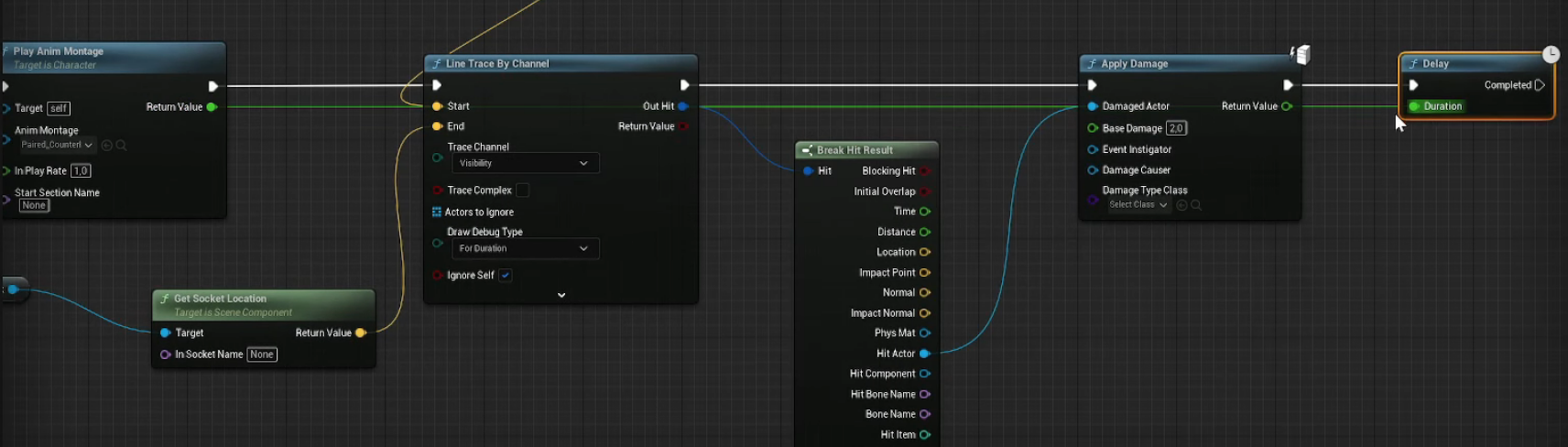Open the Trace Channel Visibility dropdown
The height and width of the screenshot is (447, 1568).
[x=525, y=163]
